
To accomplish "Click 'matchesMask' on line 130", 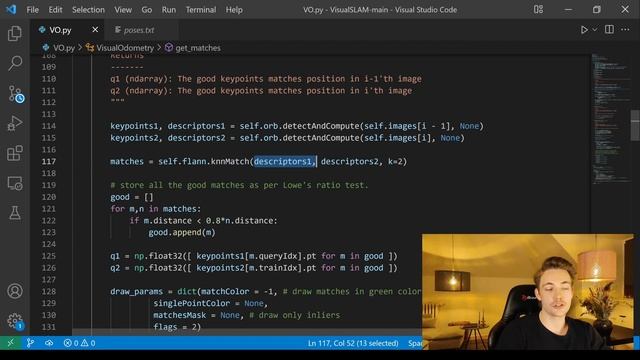I will tap(179, 315).
